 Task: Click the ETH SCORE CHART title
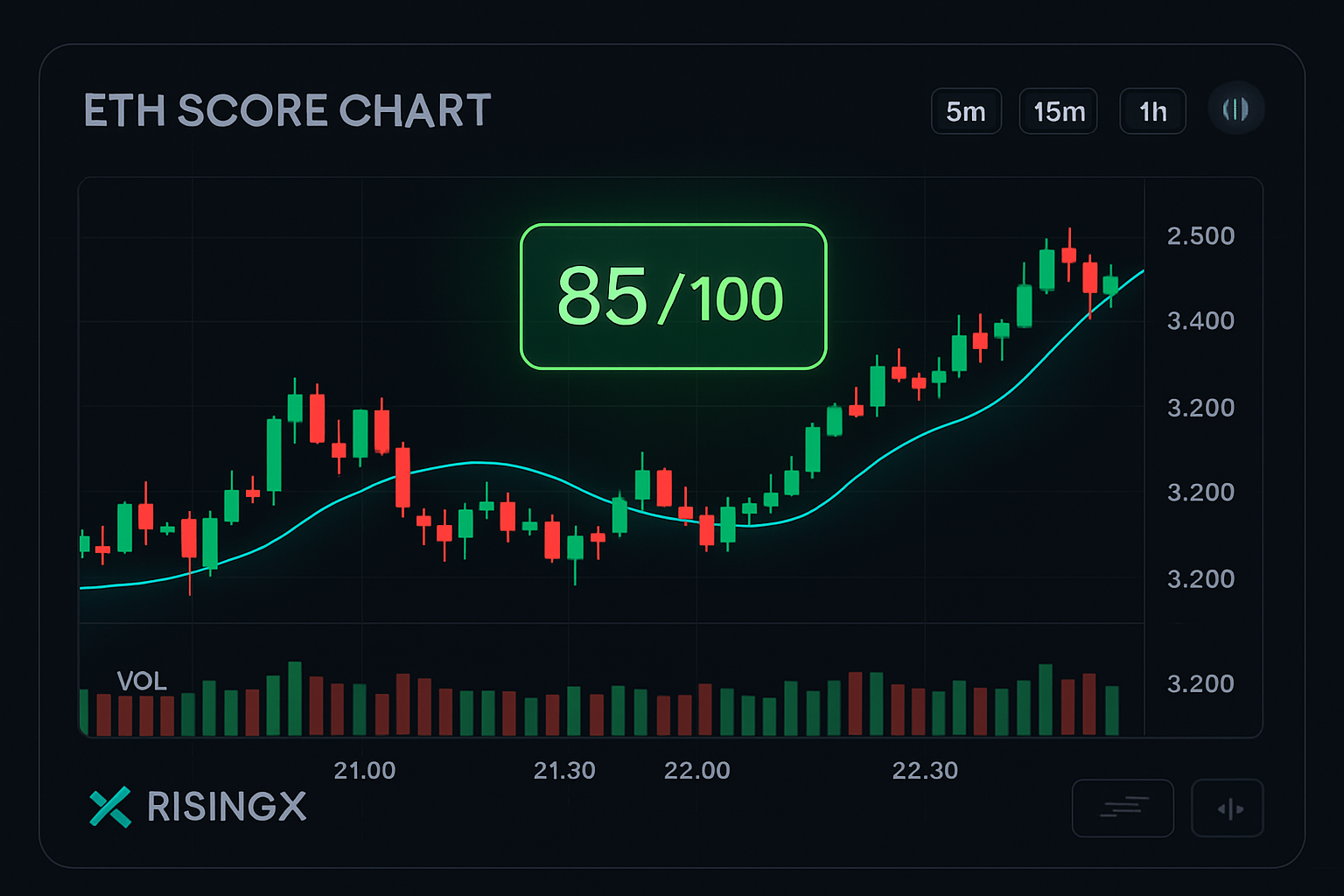coord(287,111)
